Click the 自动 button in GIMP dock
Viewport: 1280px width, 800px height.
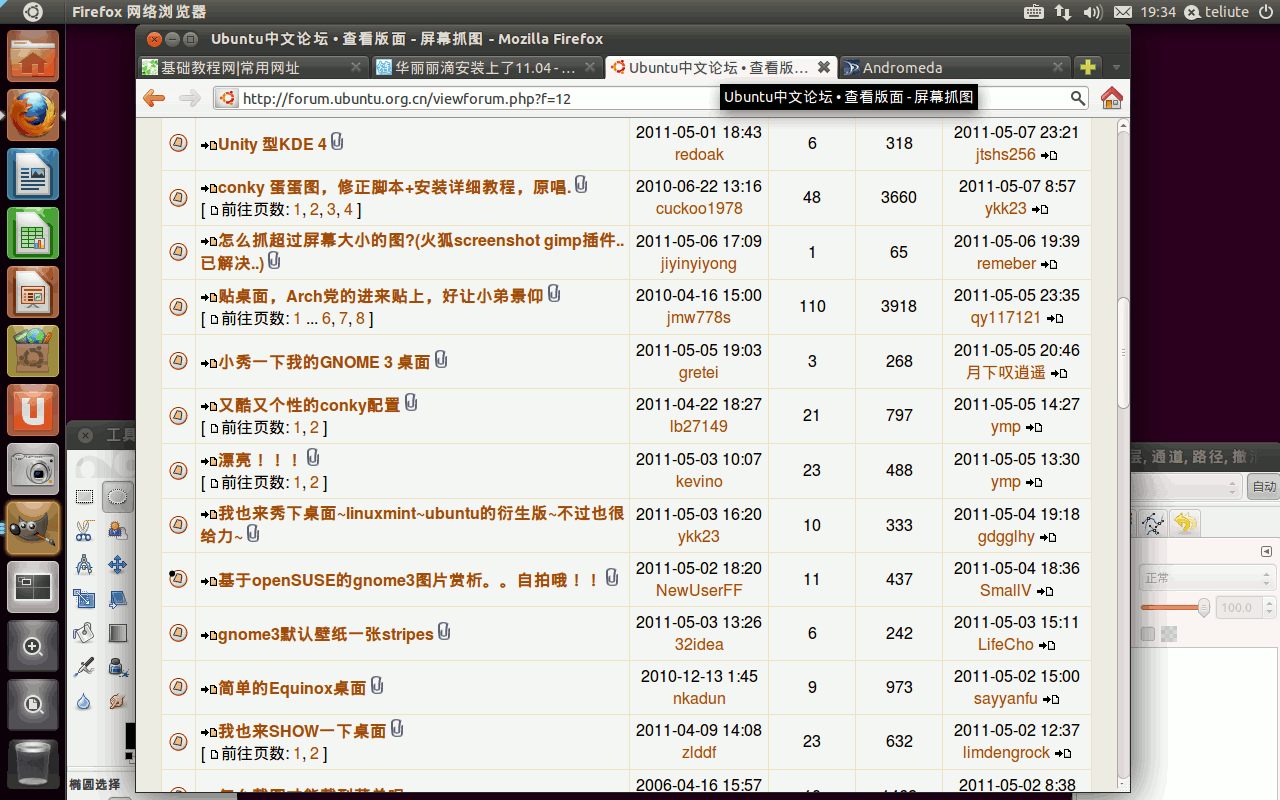click(1263, 488)
